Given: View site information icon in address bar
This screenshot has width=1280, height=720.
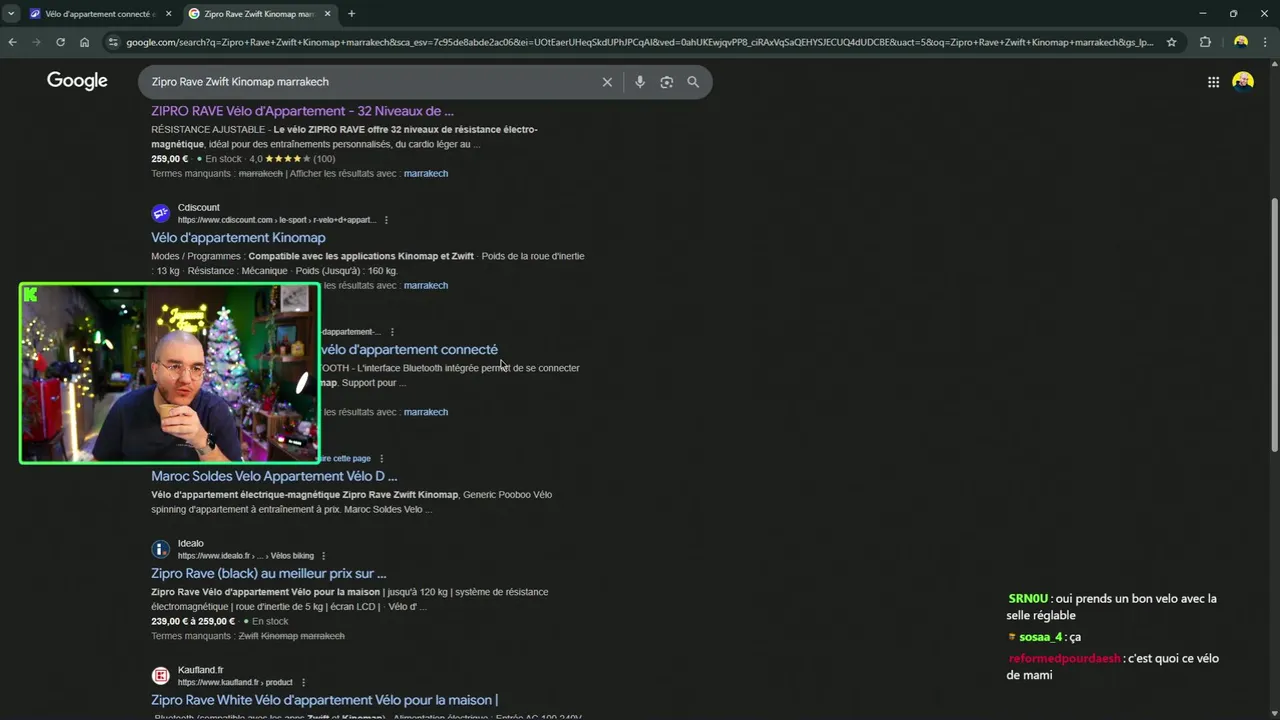Looking at the screenshot, I should coord(113,42).
